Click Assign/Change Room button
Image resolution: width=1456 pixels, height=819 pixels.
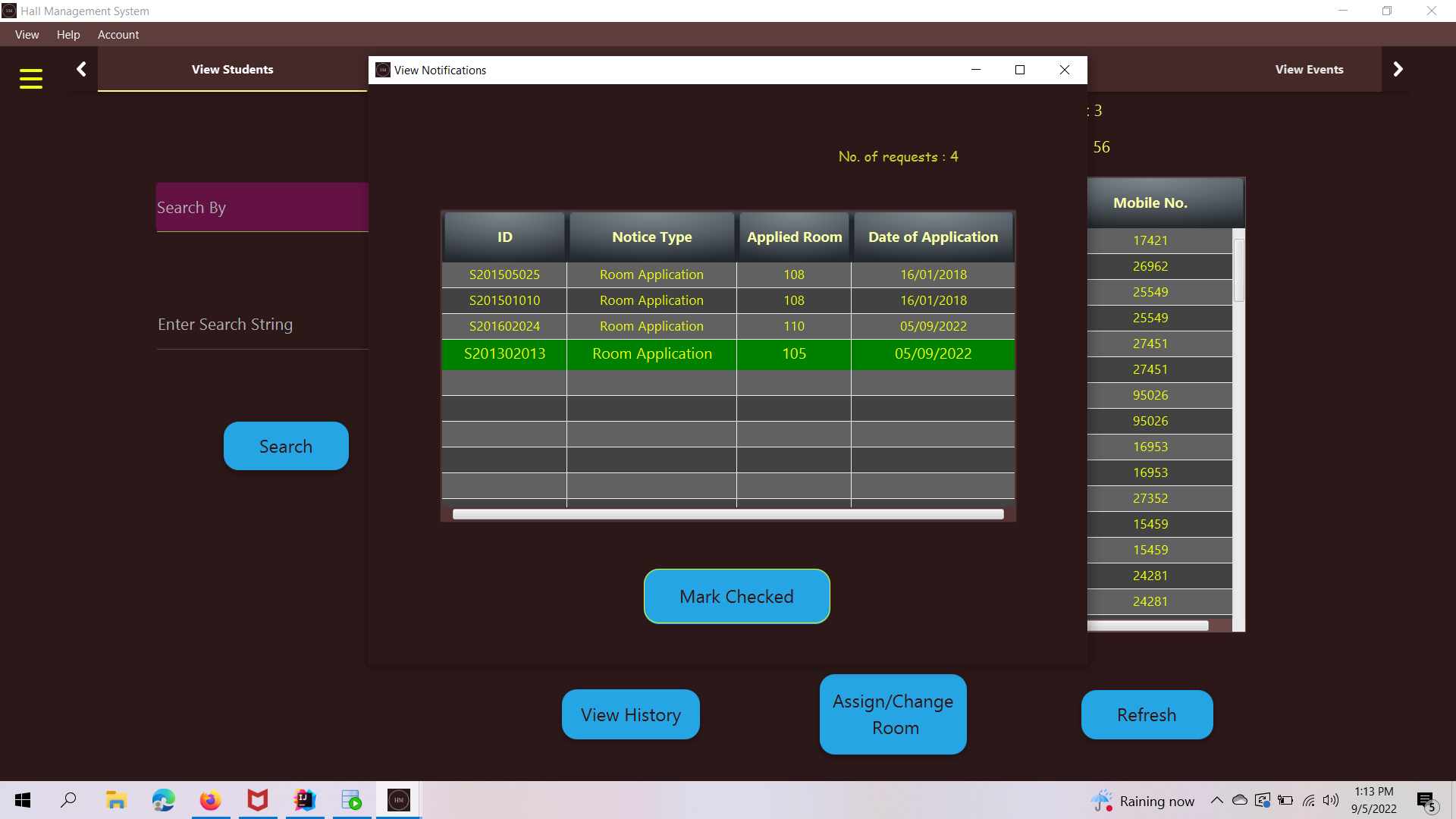[893, 714]
